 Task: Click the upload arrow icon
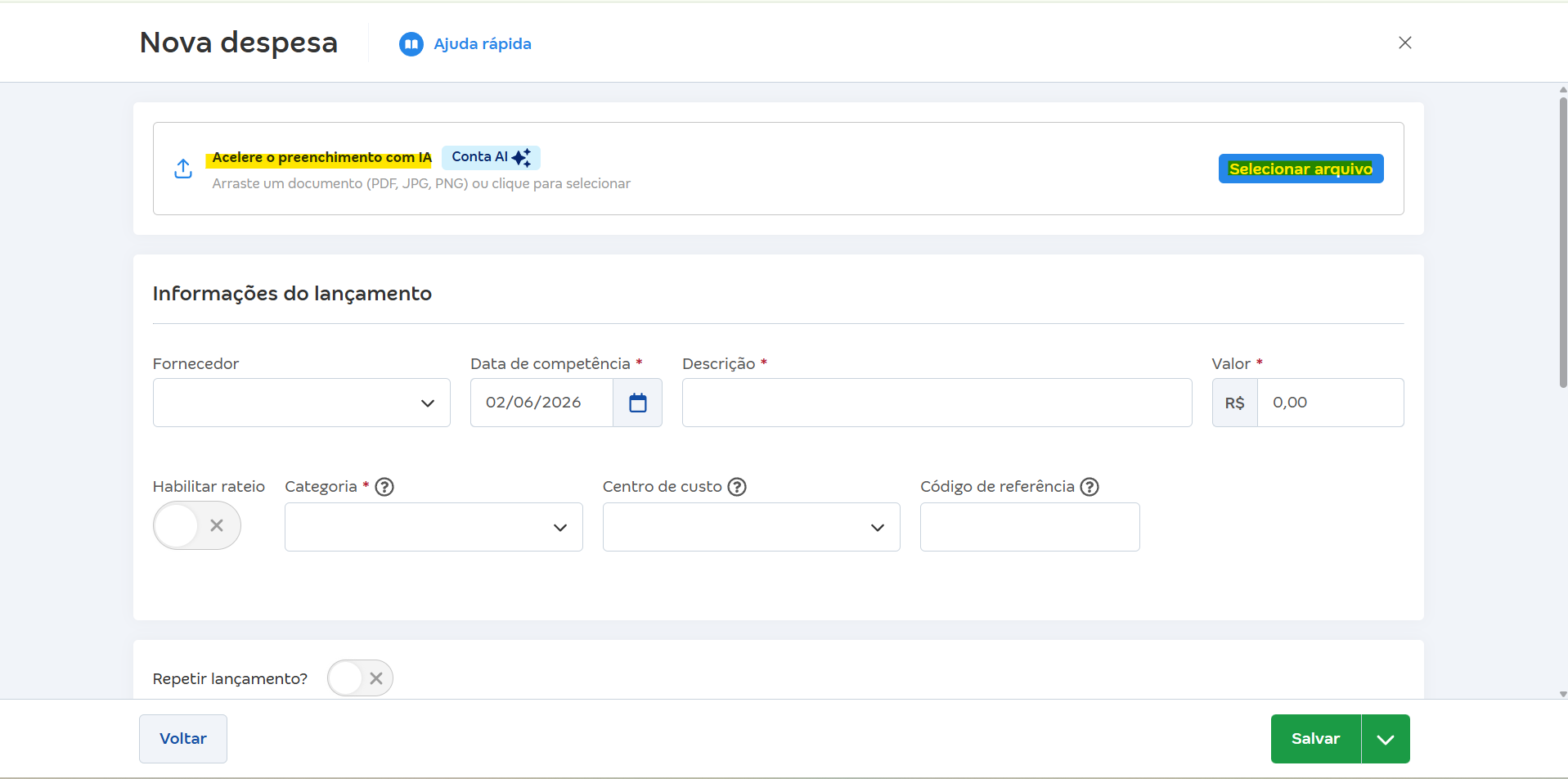tap(183, 169)
